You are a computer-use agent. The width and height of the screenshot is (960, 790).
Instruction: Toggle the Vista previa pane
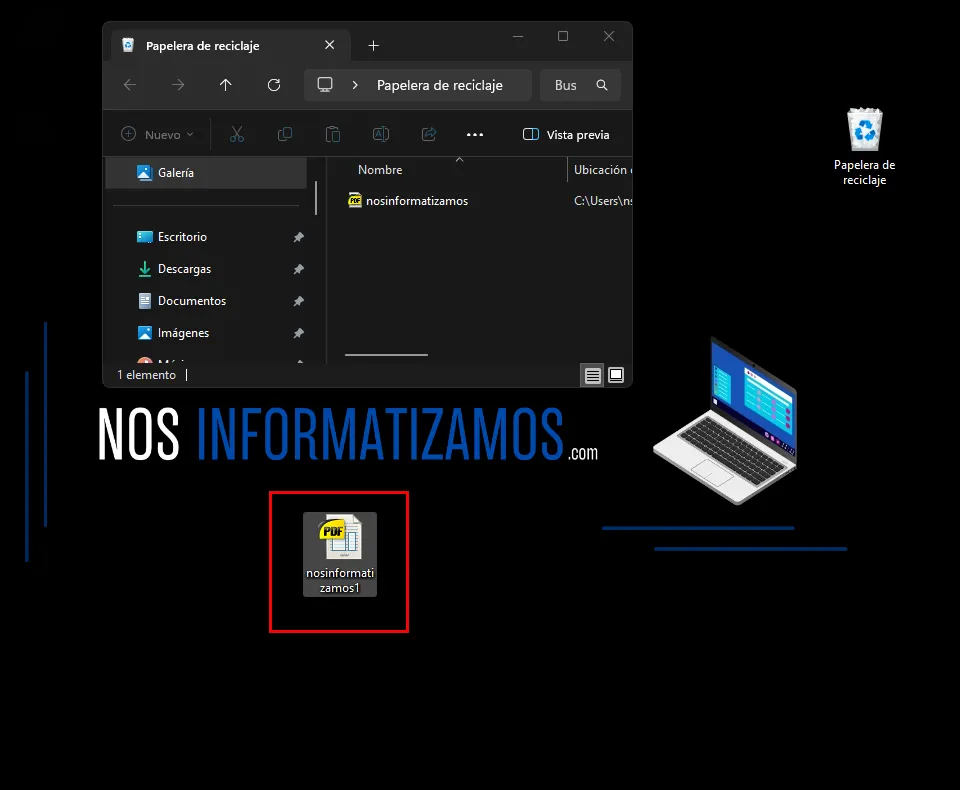pos(566,135)
